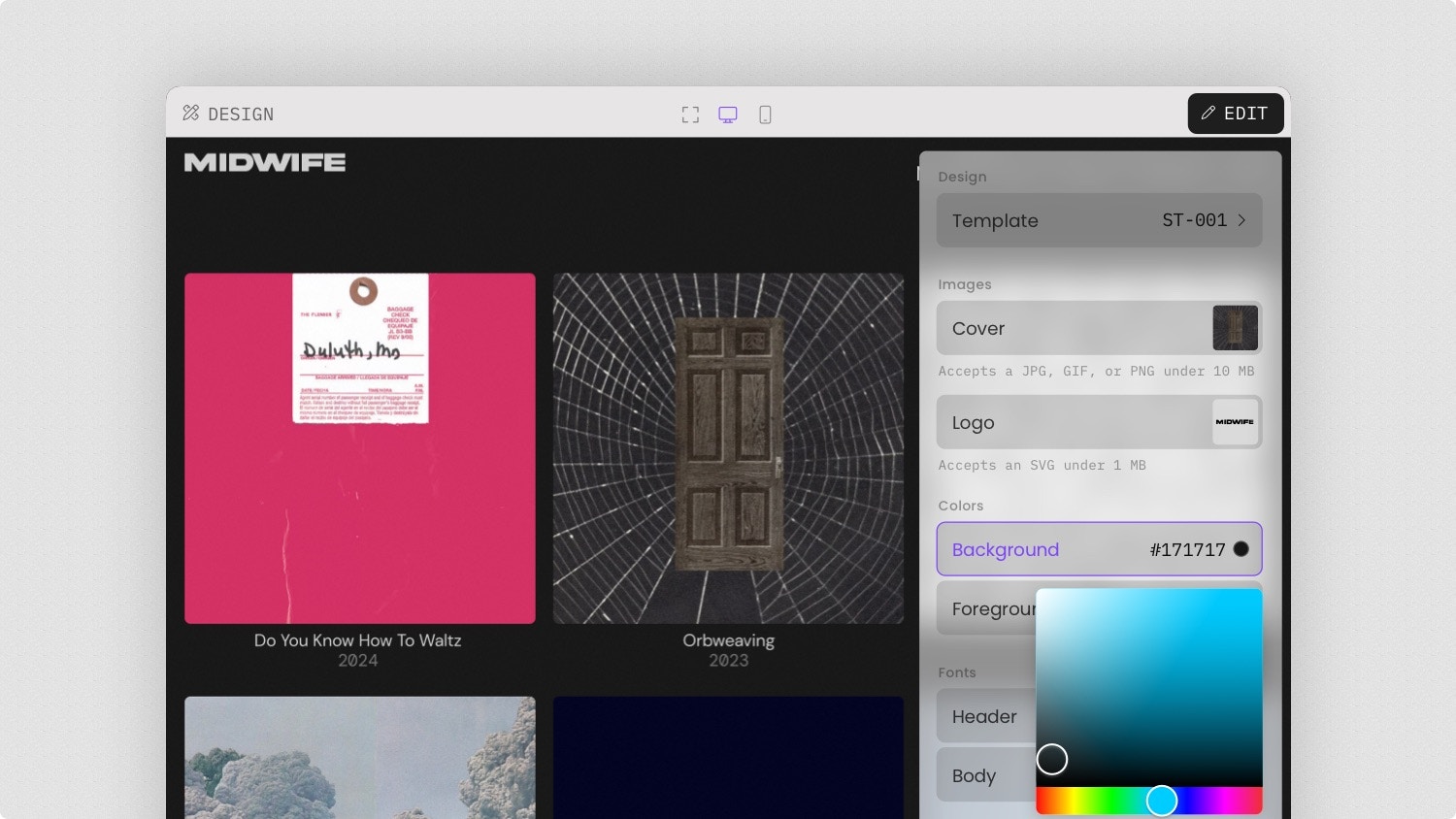This screenshot has height=819, width=1456.
Task: Click the Background color row
Action: [x=1099, y=549]
